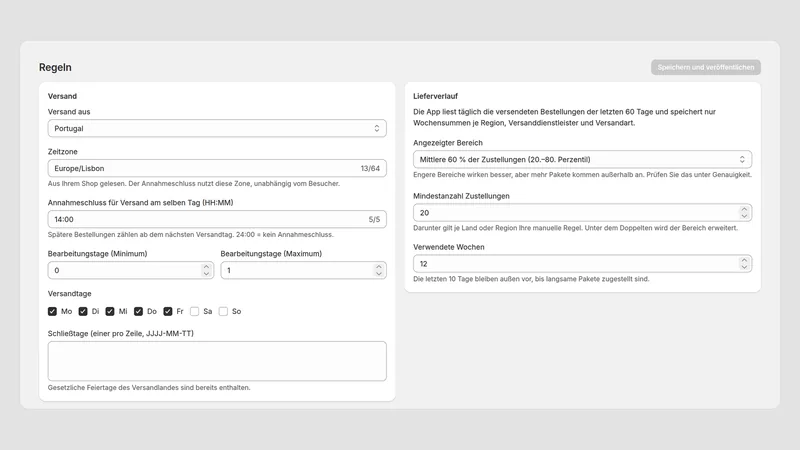Uncheck the Di shipping day checkbox
Screen dimensions: 800x450
(83, 311)
